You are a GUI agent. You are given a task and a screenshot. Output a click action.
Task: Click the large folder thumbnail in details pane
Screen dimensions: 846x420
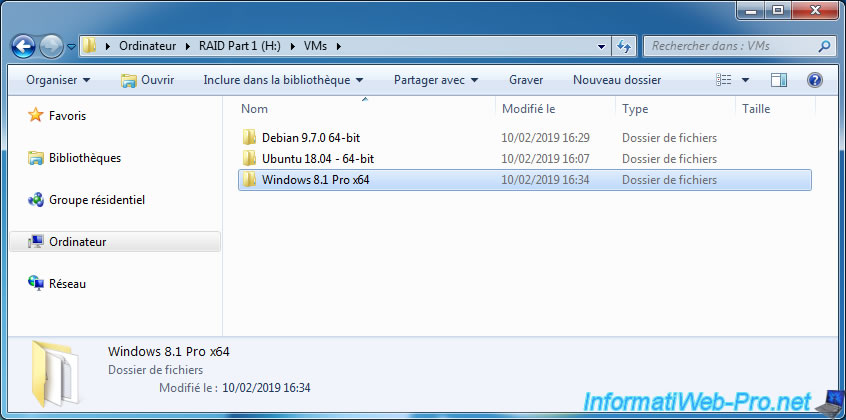(54, 374)
